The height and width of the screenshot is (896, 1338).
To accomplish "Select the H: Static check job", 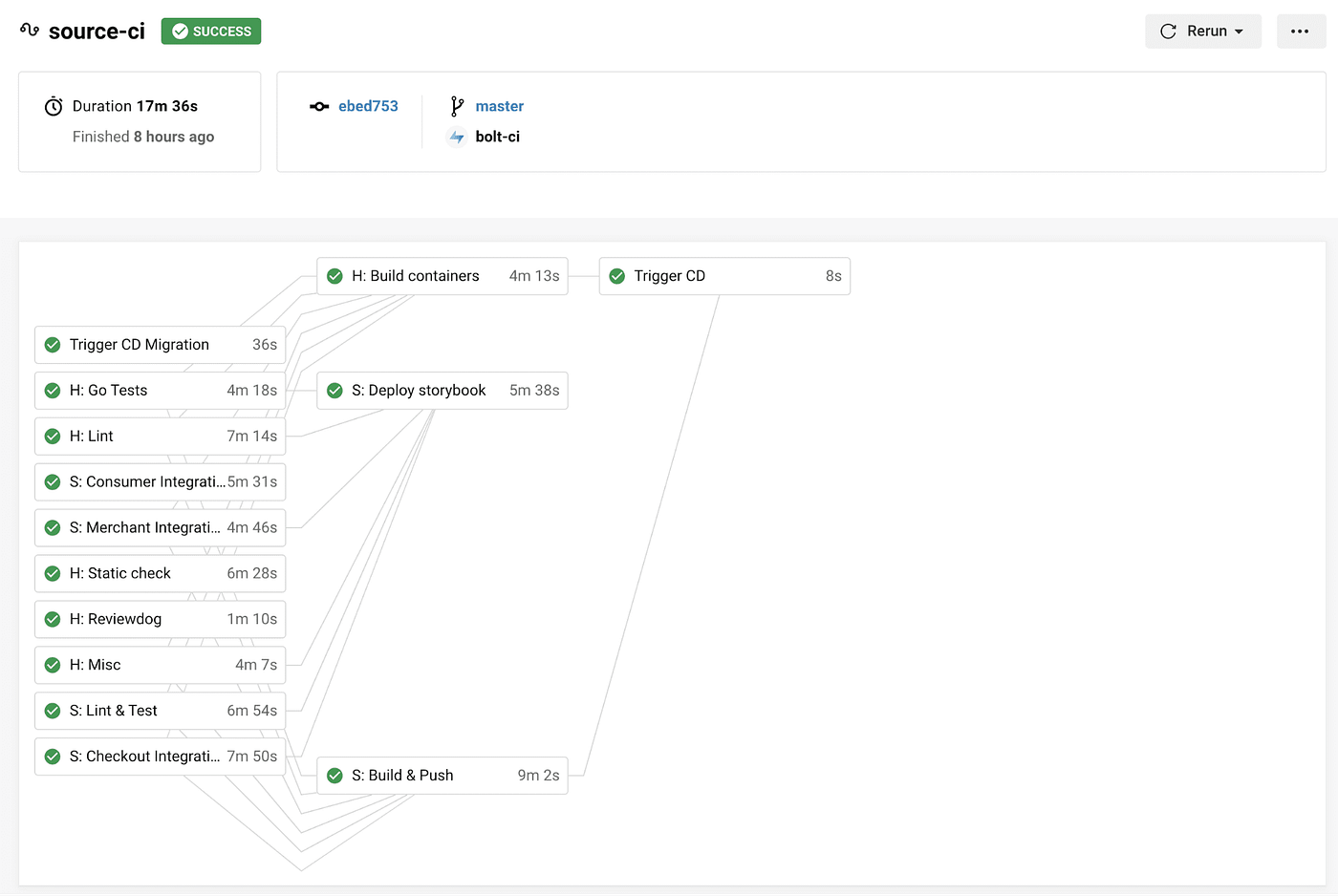I will click(x=160, y=574).
